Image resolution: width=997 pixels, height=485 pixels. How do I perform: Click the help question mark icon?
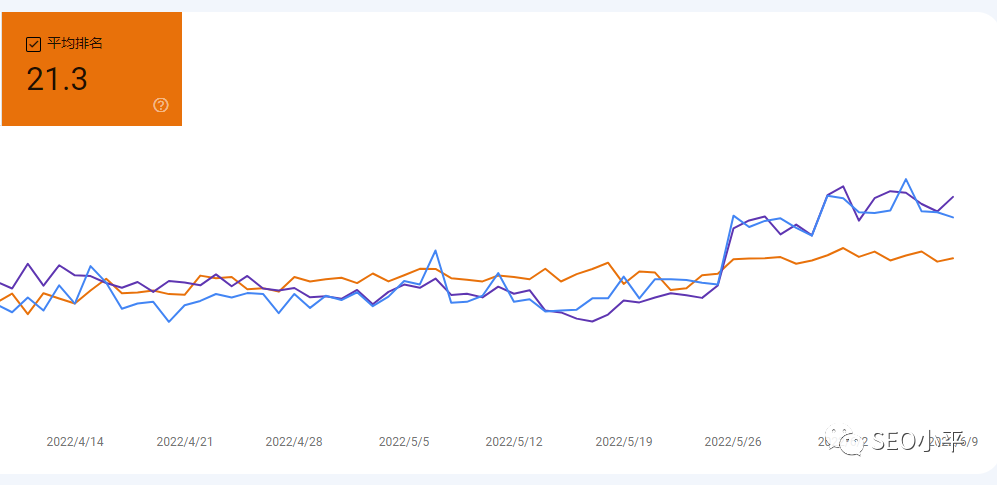[161, 105]
